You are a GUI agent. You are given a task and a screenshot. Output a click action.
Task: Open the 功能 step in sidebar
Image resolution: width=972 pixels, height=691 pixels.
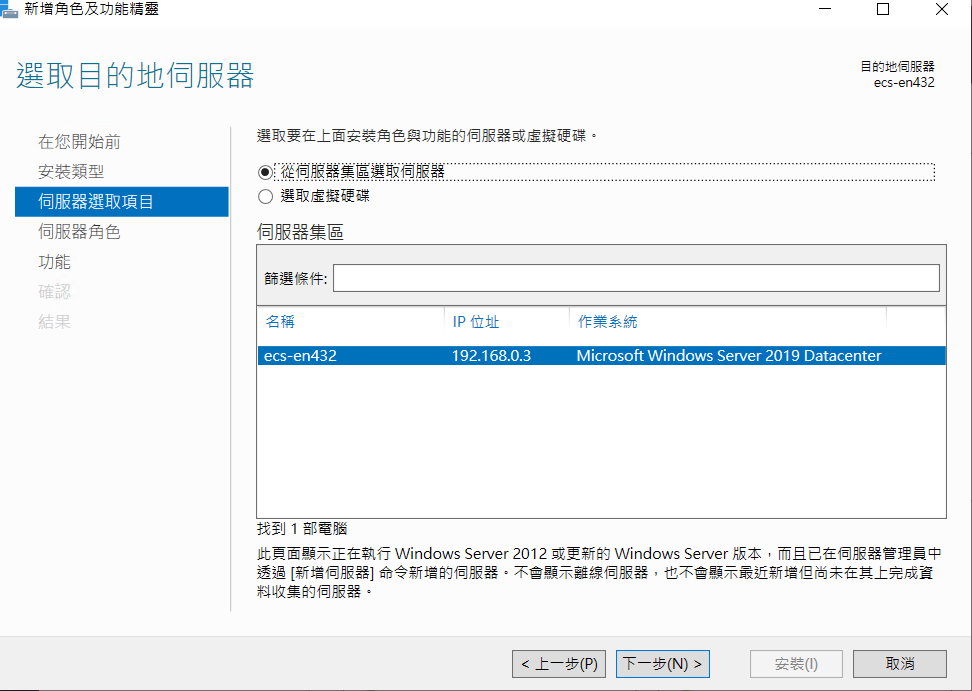(x=55, y=262)
